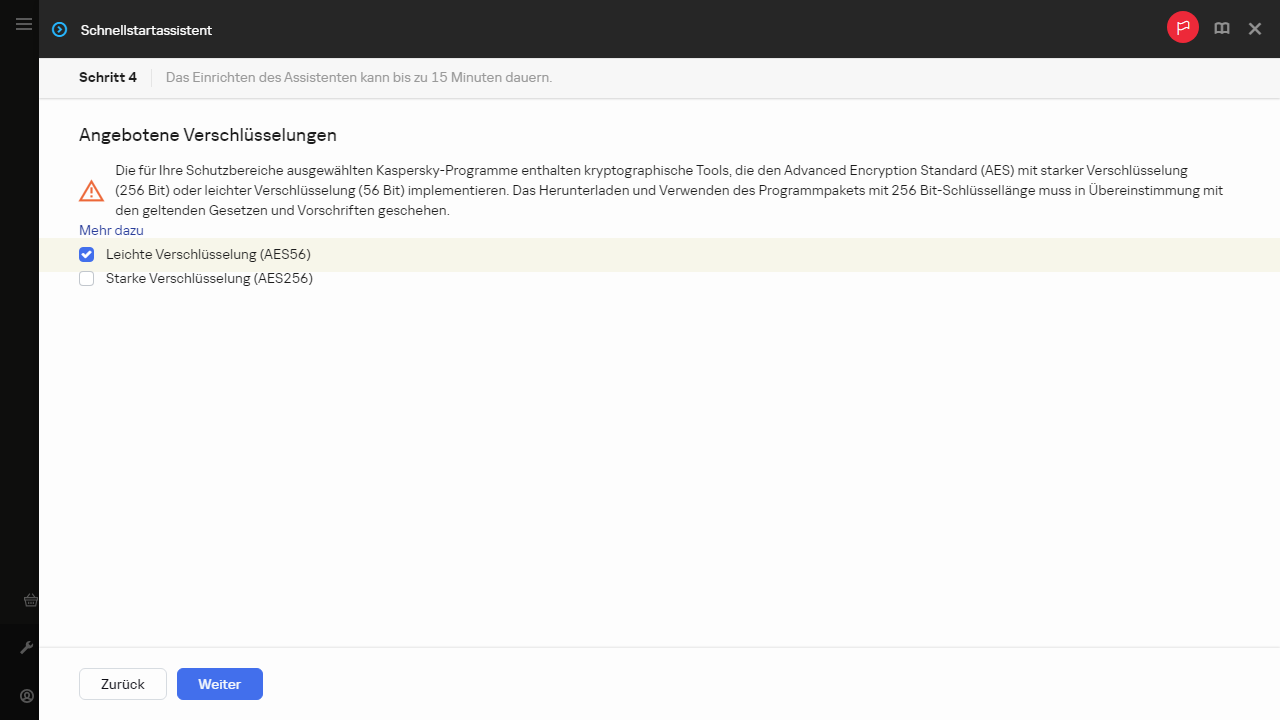Click the Schritt 4 step label
Image resolution: width=1280 pixels, height=720 pixels.
(108, 77)
